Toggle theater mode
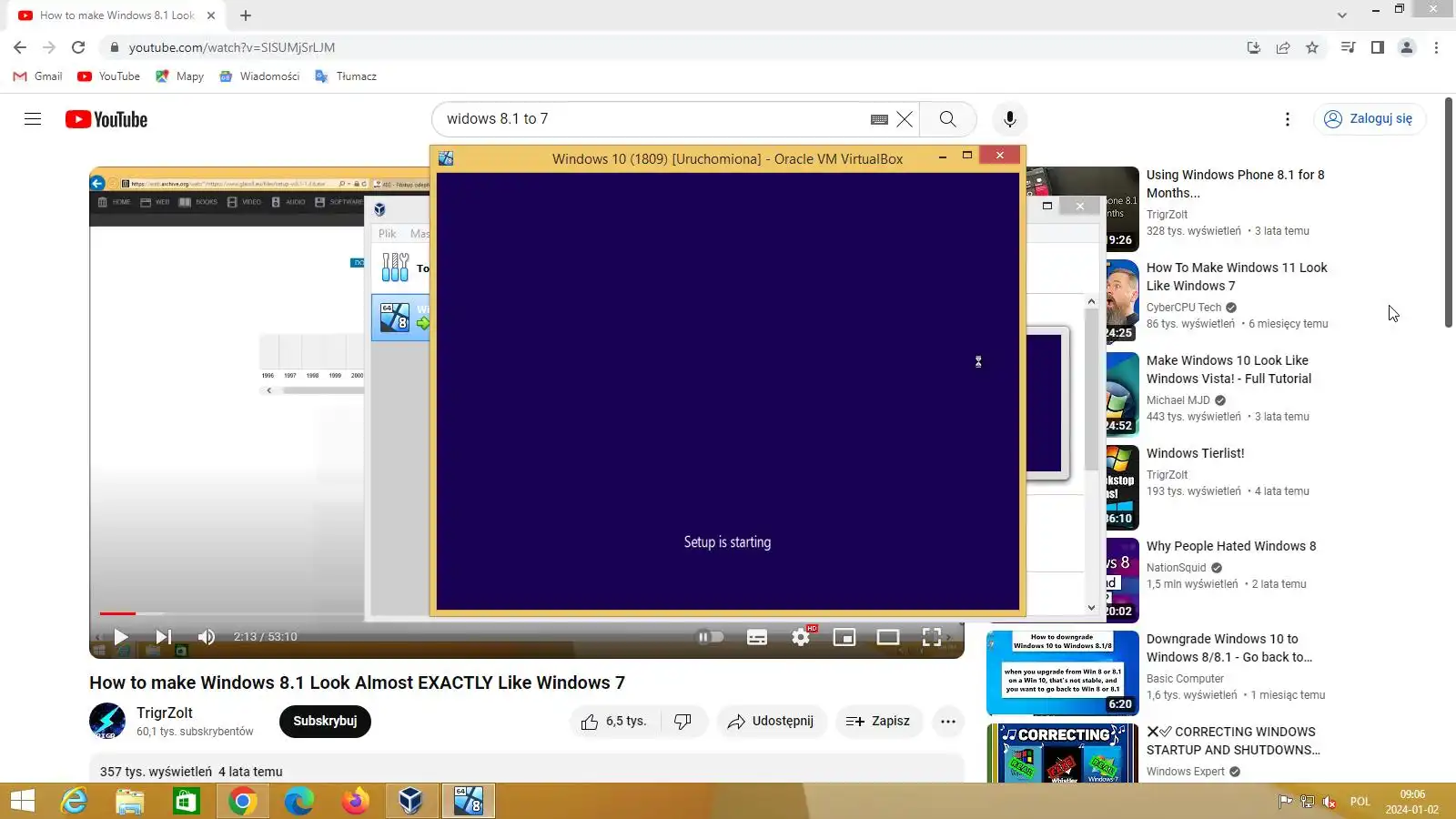The width and height of the screenshot is (1456, 819). 888,637
